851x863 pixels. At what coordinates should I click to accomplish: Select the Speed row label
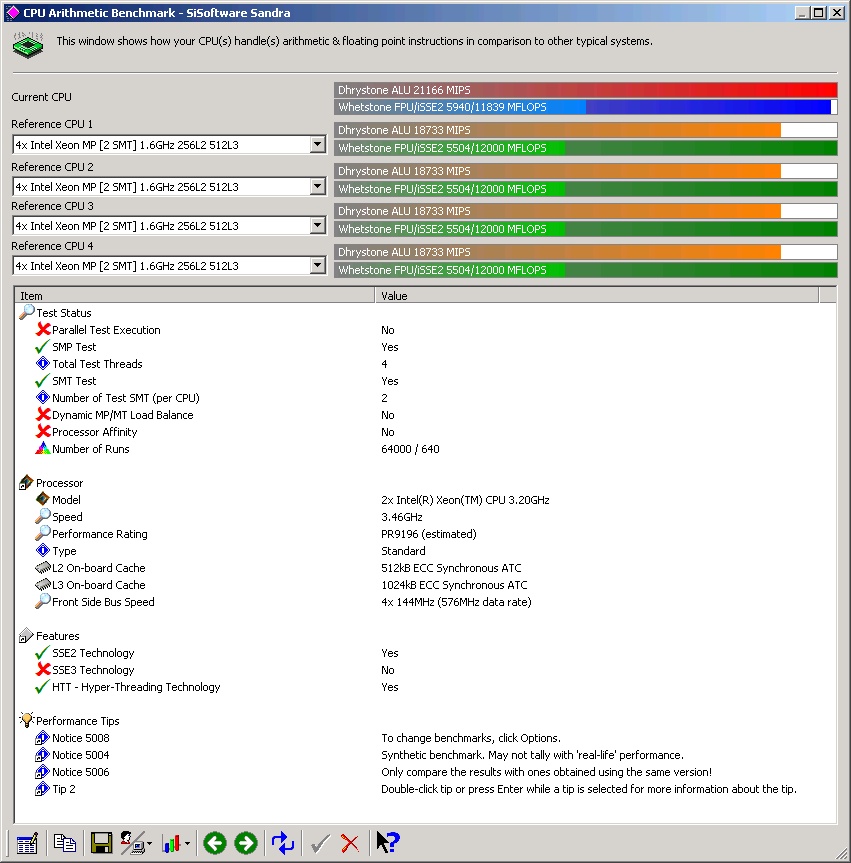(x=67, y=517)
